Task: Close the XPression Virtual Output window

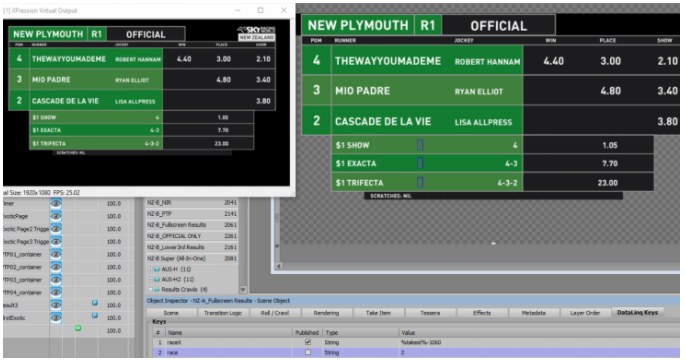Action: [x=284, y=10]
